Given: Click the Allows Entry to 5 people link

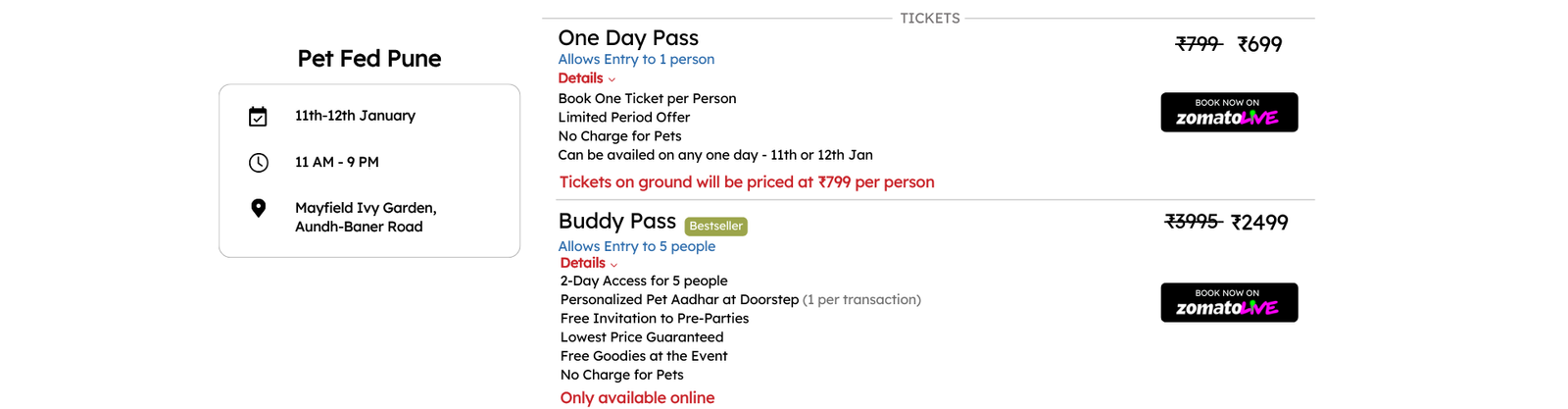Looking at the screenshot, I should [x=637, y=246].
